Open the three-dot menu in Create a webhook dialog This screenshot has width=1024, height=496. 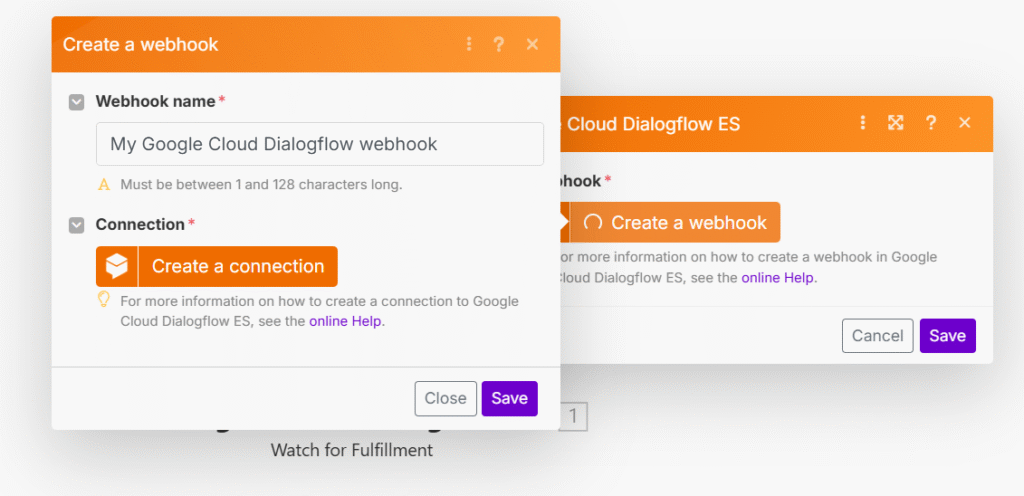[x=468, y=44]
